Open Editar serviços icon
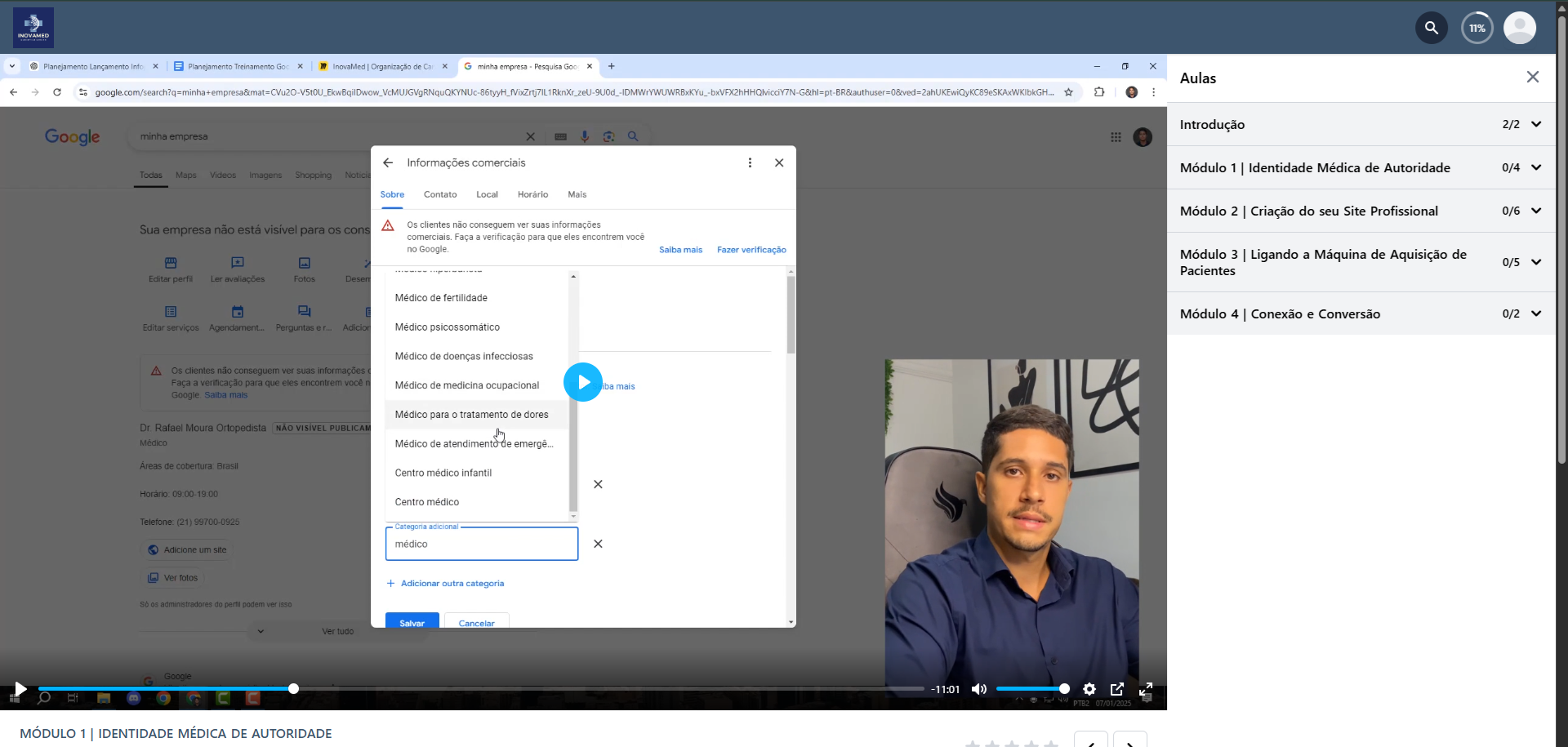The image size is (1568, 747). [171, 318]
